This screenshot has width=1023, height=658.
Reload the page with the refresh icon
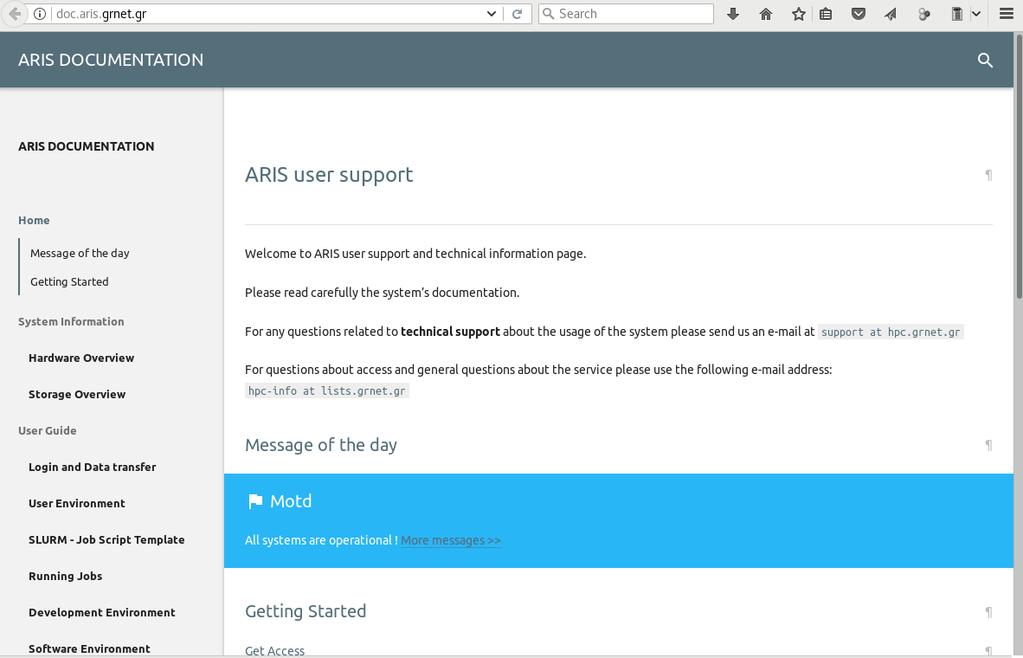tap(517, 14)
